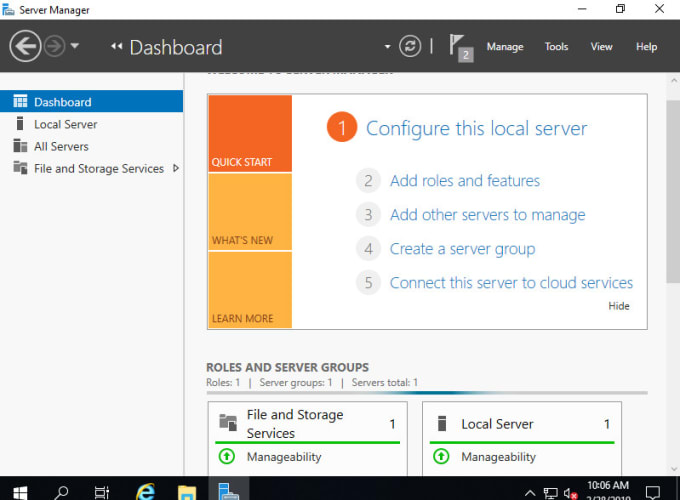This screenshot has width=680, height=500.
Task: Click the scrollbar up arrow
Action: pos(673,80)
